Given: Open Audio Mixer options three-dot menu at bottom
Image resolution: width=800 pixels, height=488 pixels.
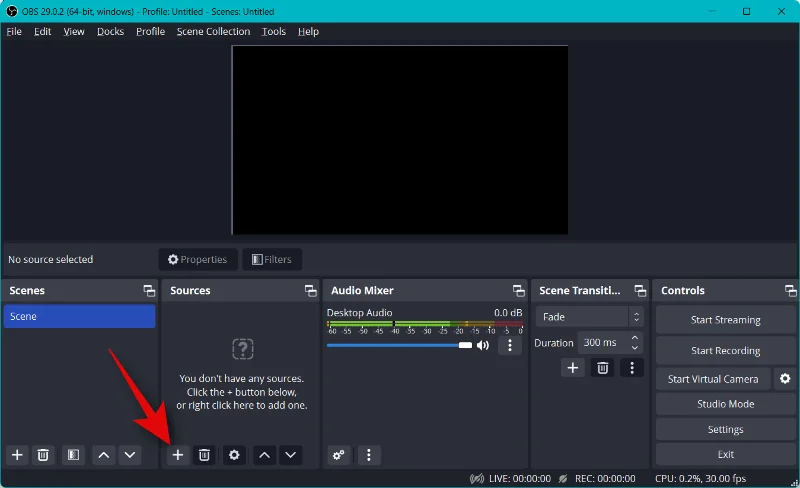Looking at the screenshot, I should tap(369, 455).
